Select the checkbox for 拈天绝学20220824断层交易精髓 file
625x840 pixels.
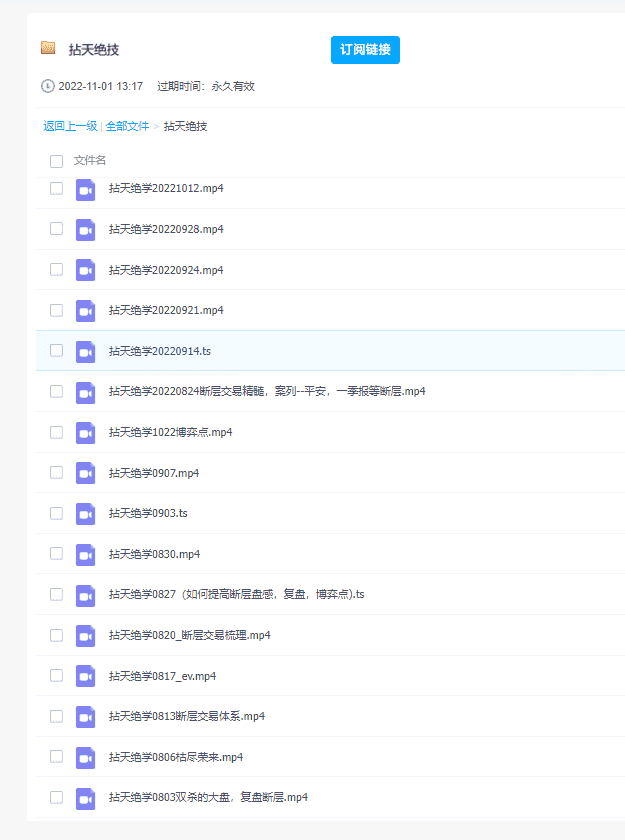click(56, 391)
